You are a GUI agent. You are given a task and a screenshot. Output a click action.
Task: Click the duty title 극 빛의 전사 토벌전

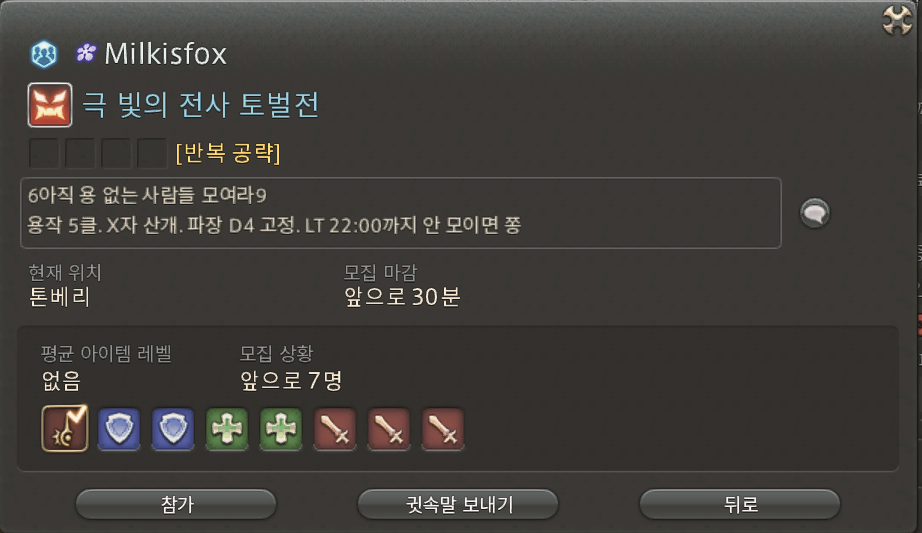click(201, 105)
